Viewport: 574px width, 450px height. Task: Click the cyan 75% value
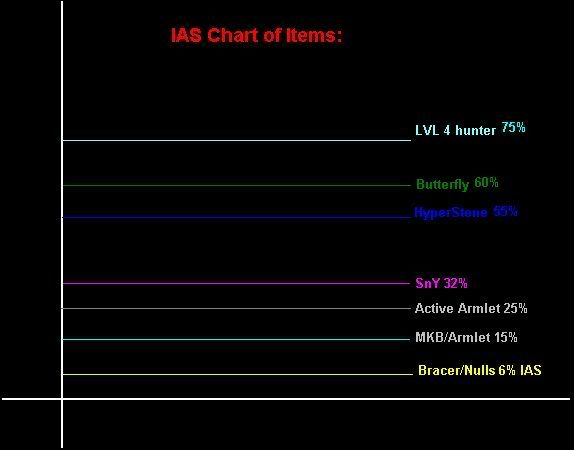pos(514,127)
